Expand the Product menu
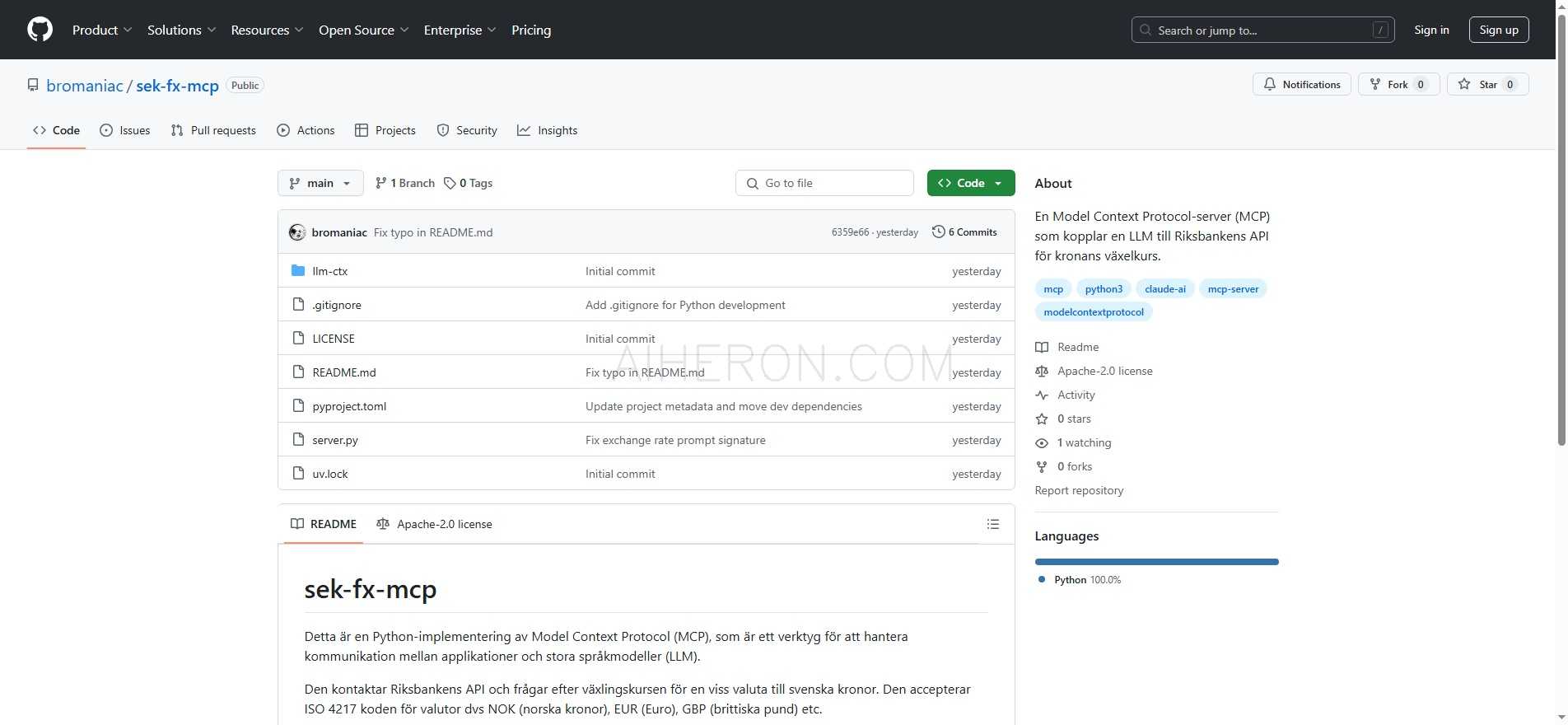This screenshot has width=1568, height=725. tap(102, 30)
